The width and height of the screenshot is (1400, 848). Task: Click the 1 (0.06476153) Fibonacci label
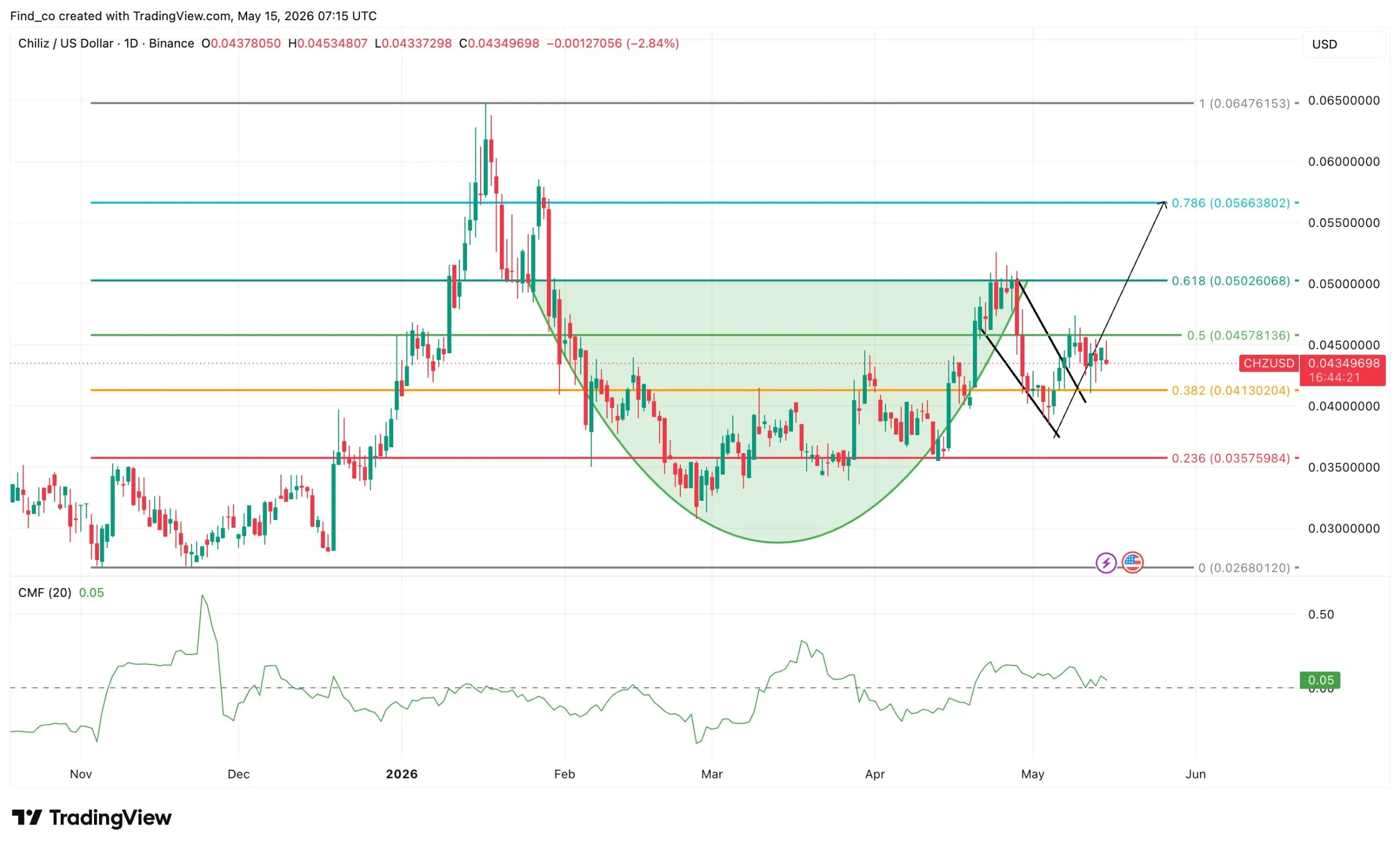[1244, 103]
